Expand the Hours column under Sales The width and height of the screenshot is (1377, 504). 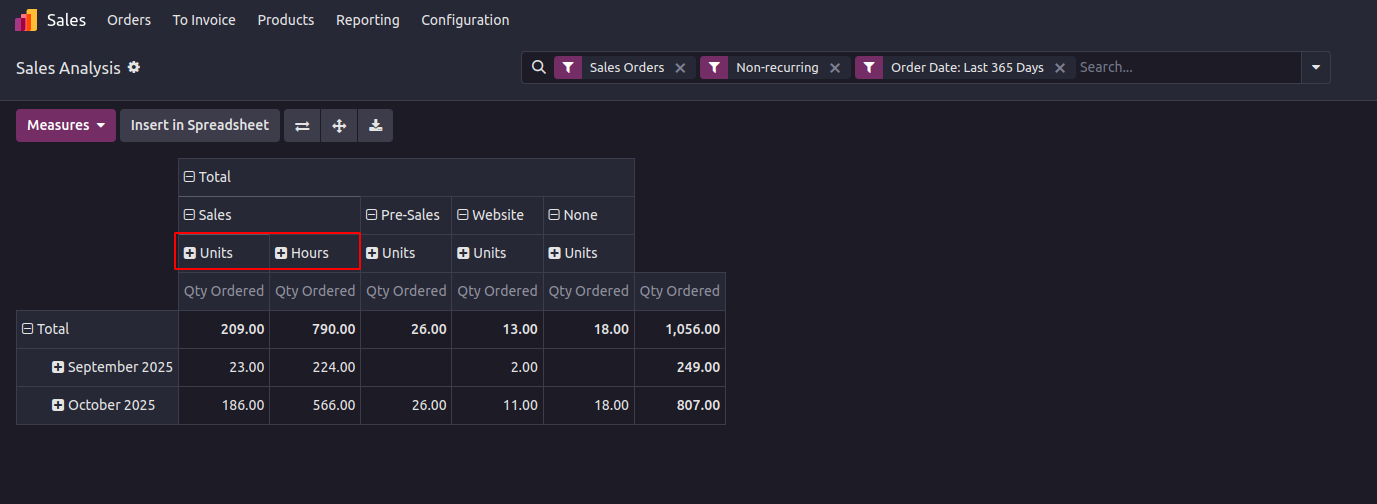(x=281, y=253)
